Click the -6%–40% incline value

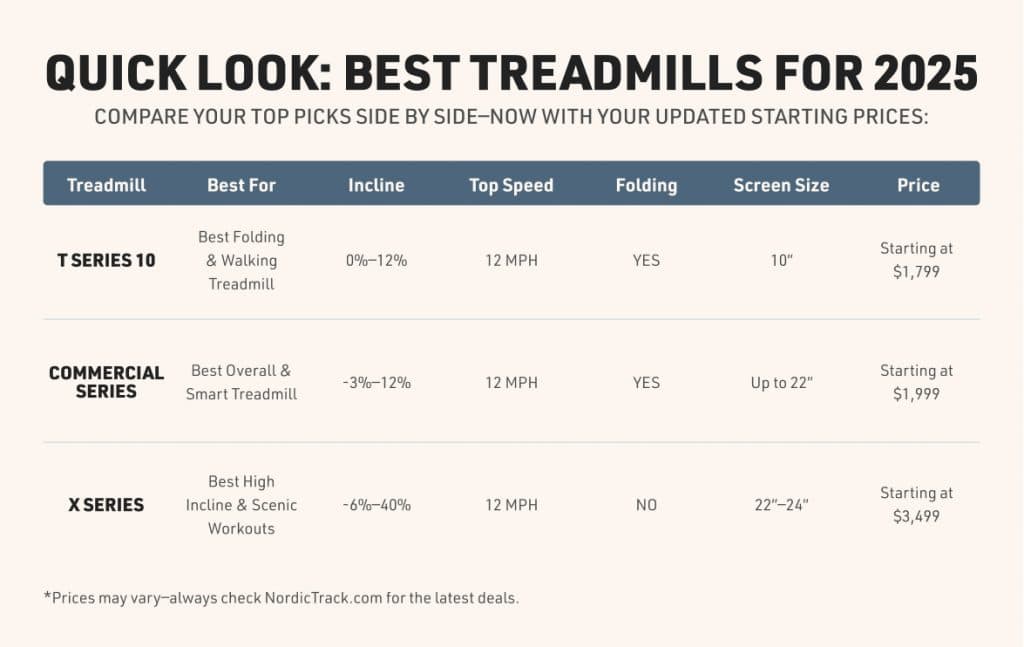(376, 505)
